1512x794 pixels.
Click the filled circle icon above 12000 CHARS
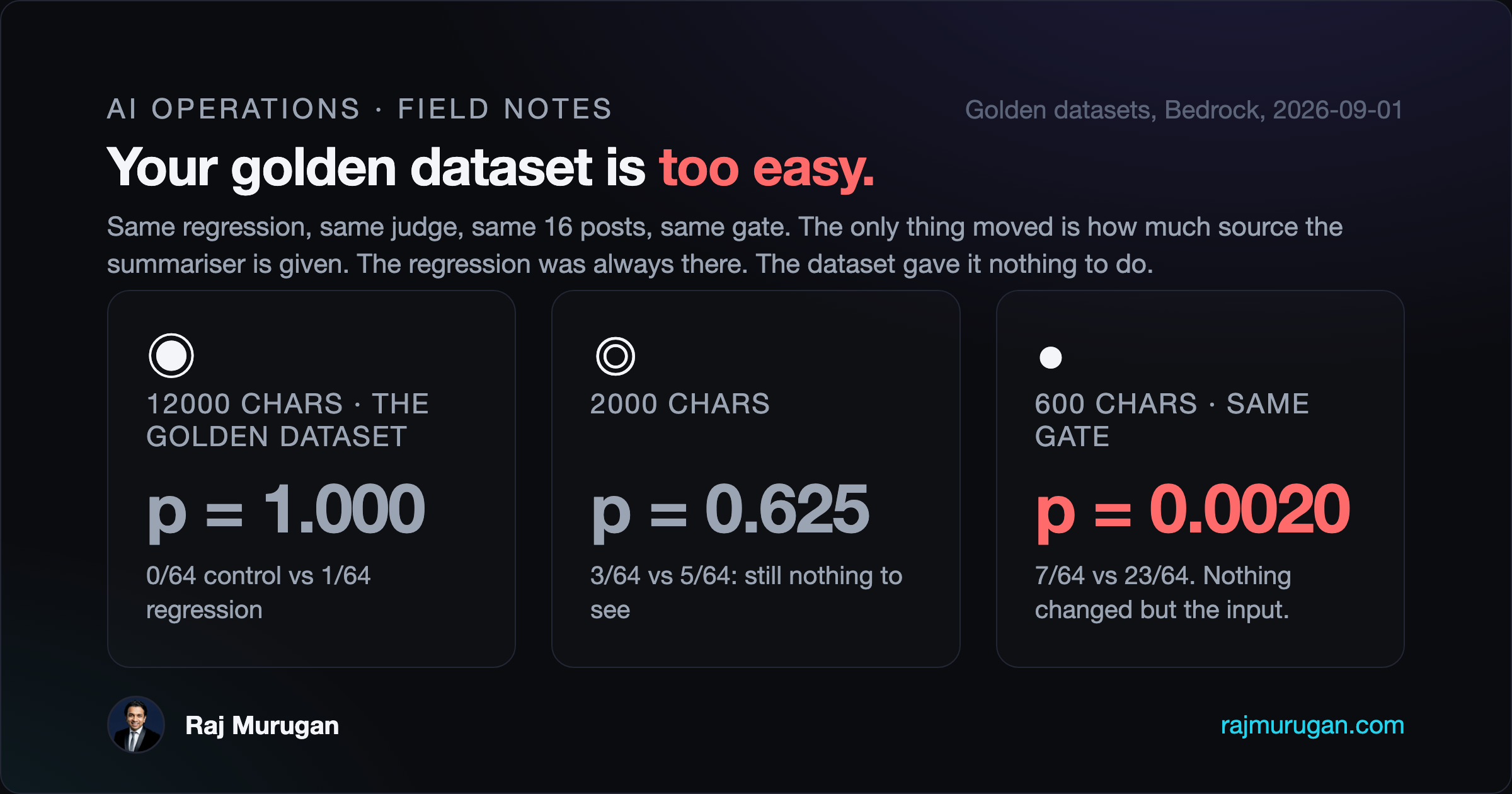(x=171, y=356)
